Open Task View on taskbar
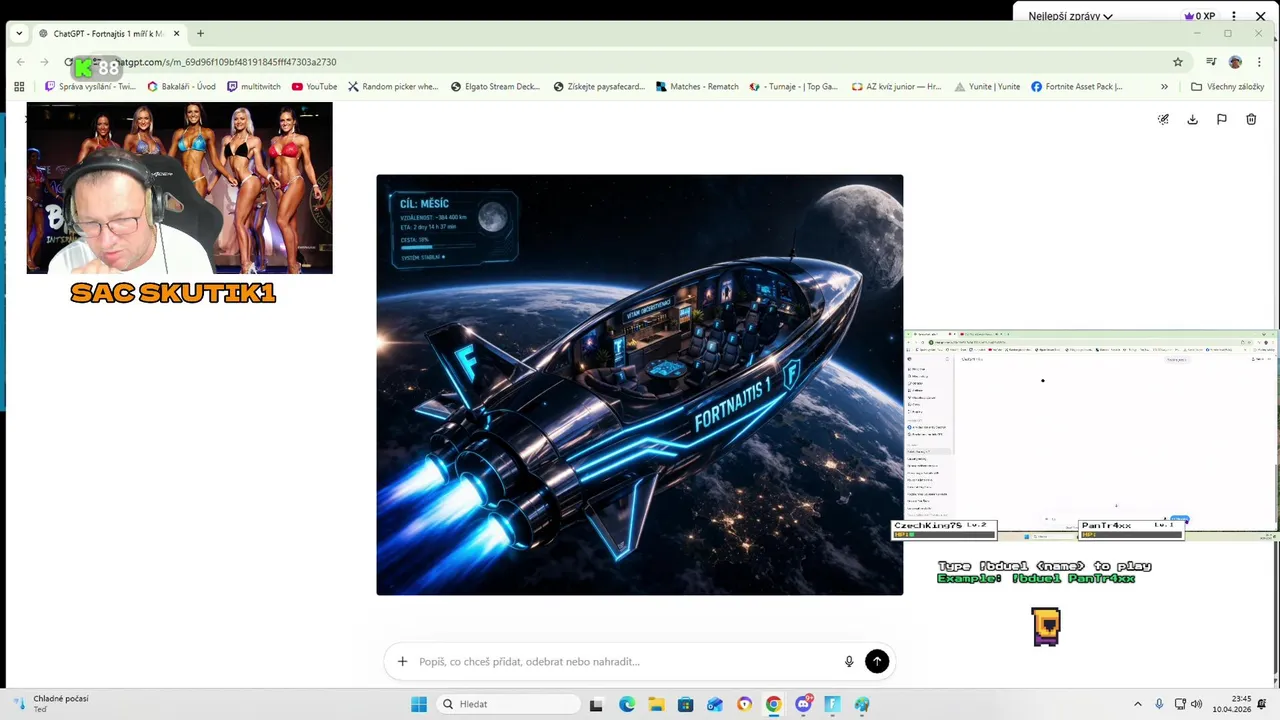This screenshot has height=720, width=1280. coord(596,704)
